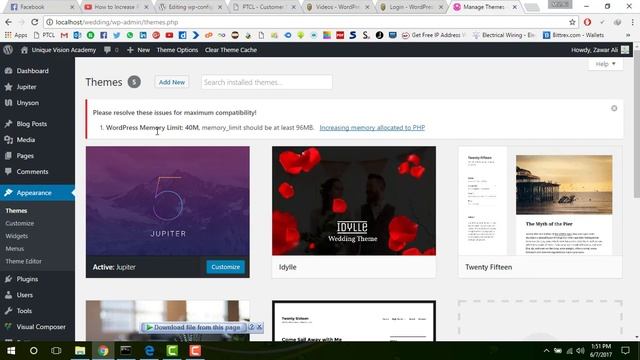Close the download file popup bar
Screen dimensions: 640x360
(x=259, y=327)
